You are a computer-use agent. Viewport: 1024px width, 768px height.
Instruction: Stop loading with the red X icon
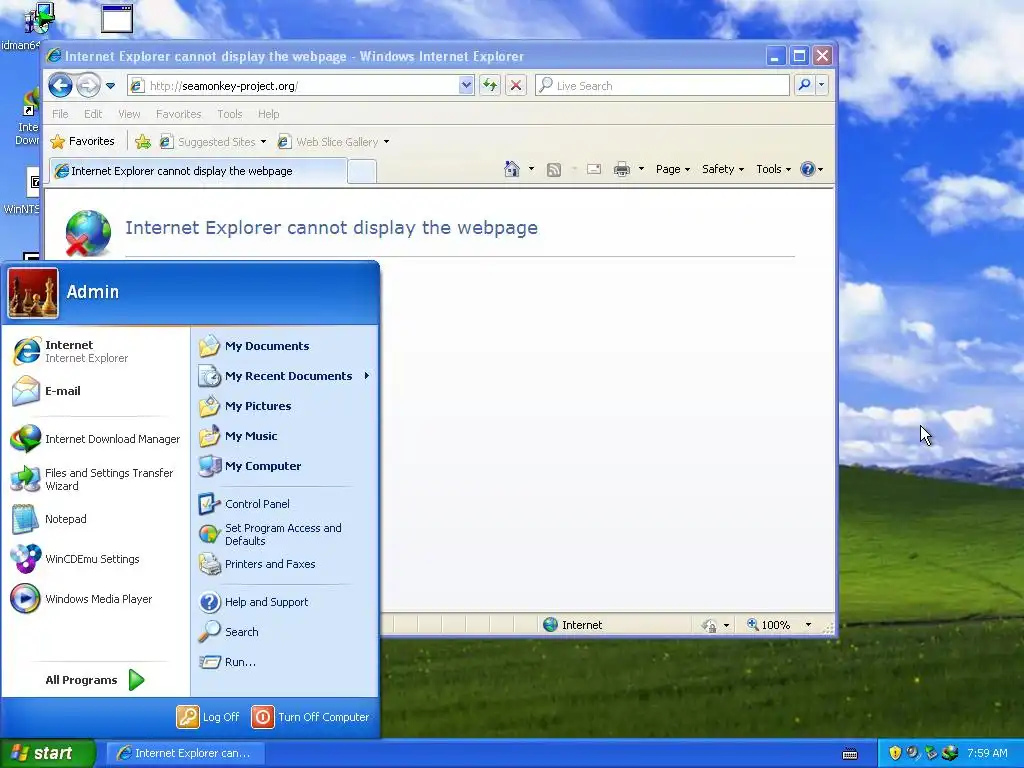[516, 86]
